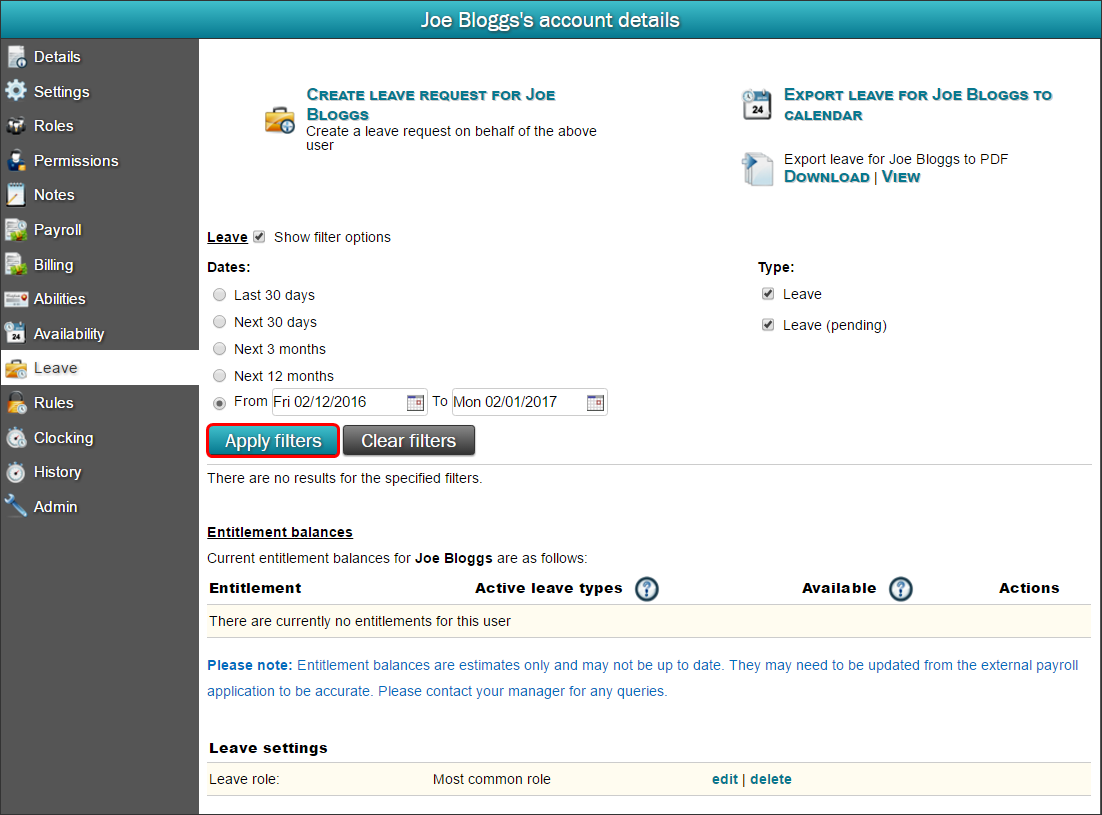
Task: Open the Rules section label
Action: (53, 403)
